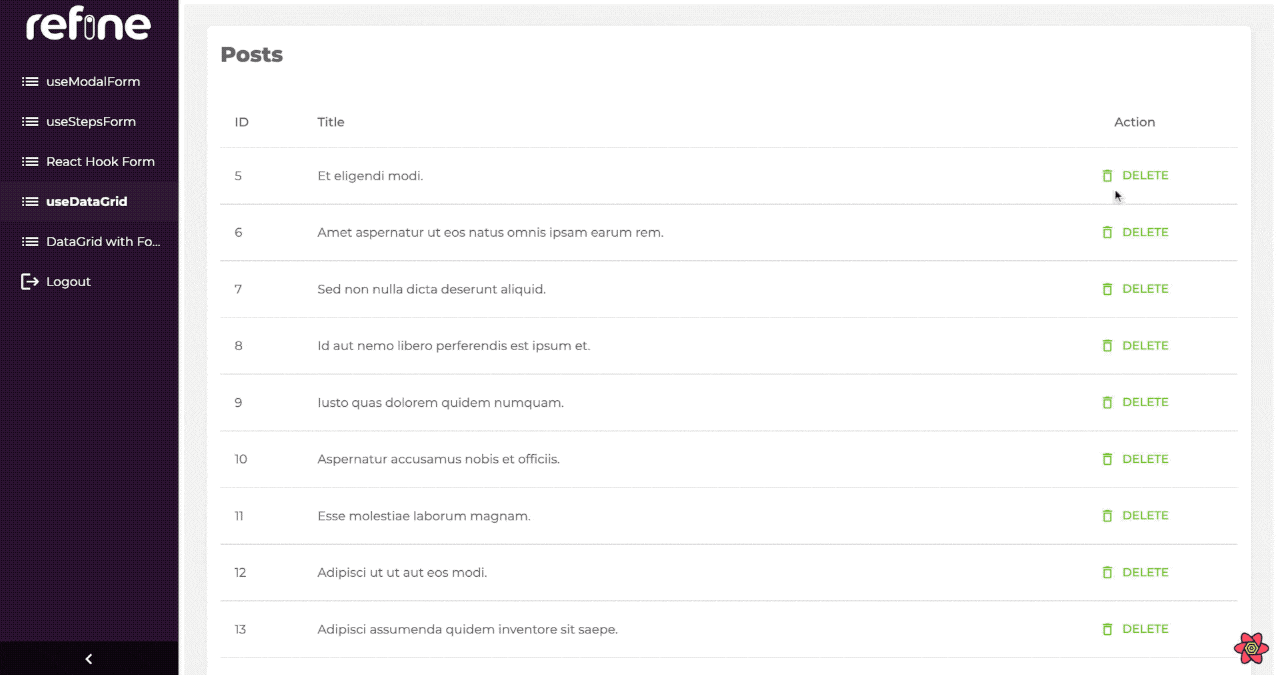
Task: Click the 'Adipisci ut ut aut eos modi' row
Action: tap(402, 573)
